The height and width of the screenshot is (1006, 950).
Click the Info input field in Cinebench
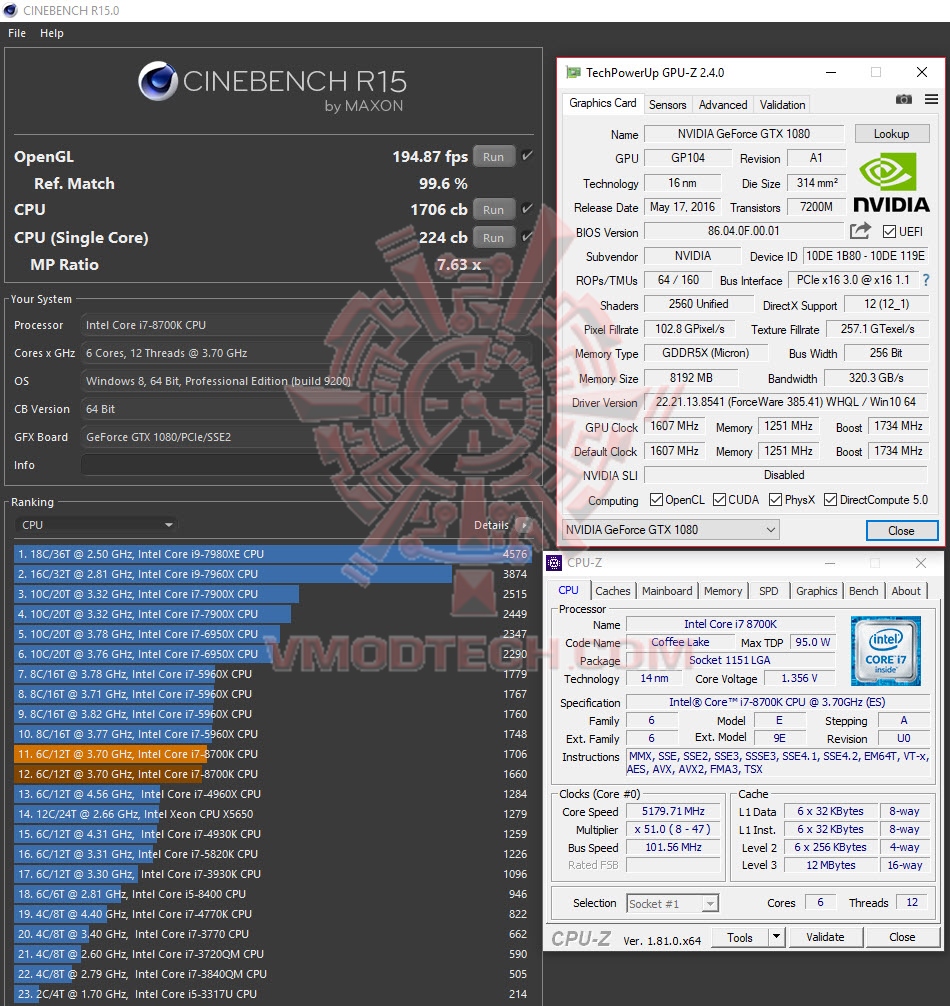click(305, 465)
